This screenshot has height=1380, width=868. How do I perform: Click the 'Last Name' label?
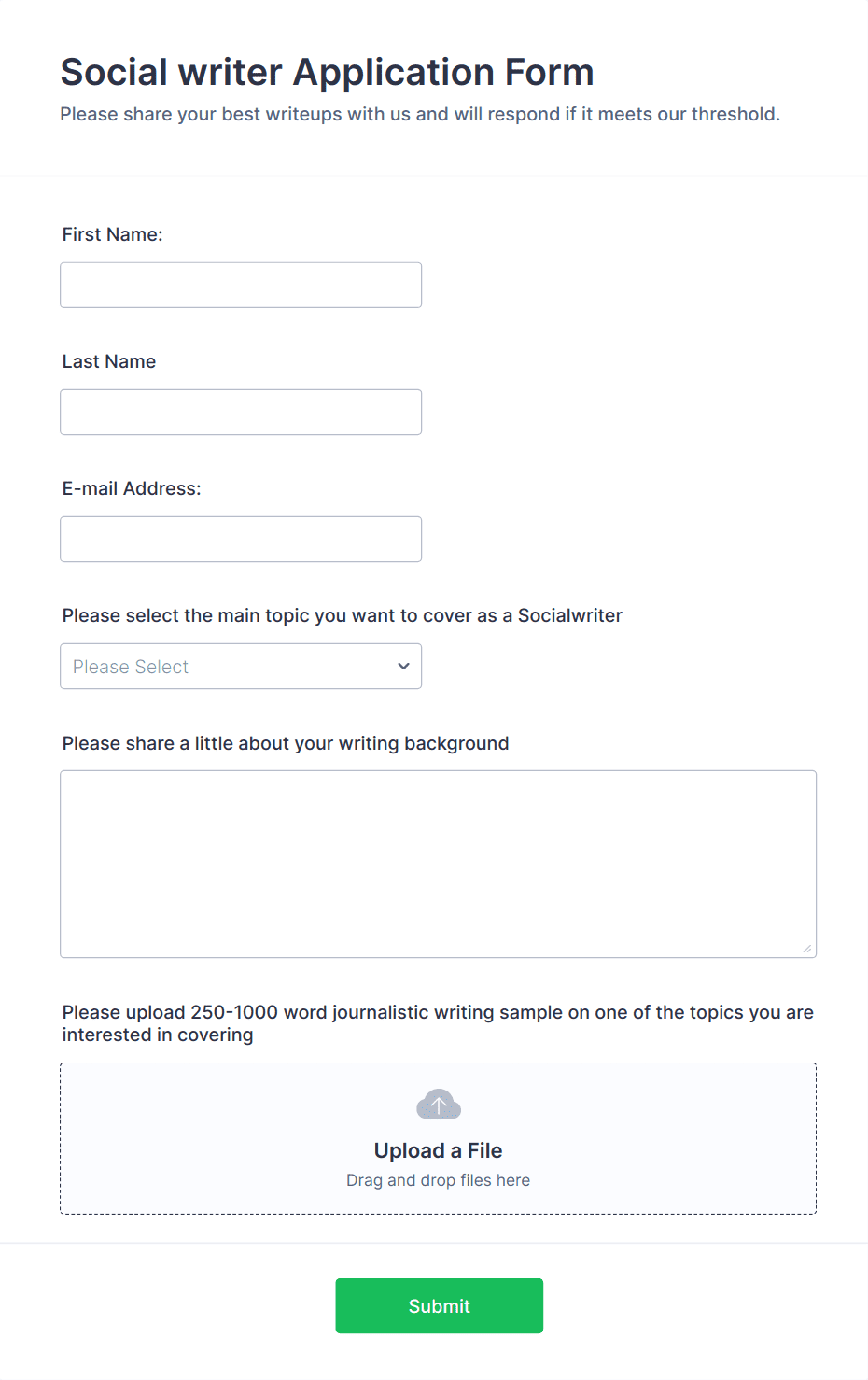click(108, 361)
